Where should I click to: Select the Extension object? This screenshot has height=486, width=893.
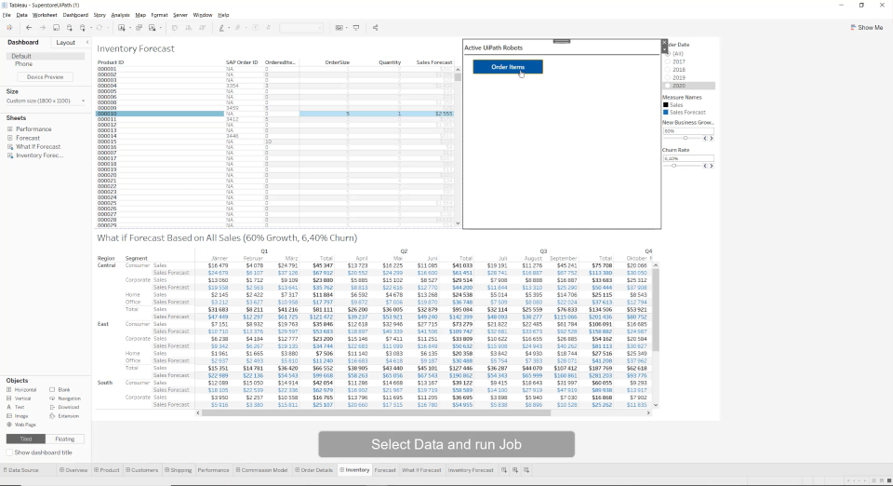(x=64, y=416)
